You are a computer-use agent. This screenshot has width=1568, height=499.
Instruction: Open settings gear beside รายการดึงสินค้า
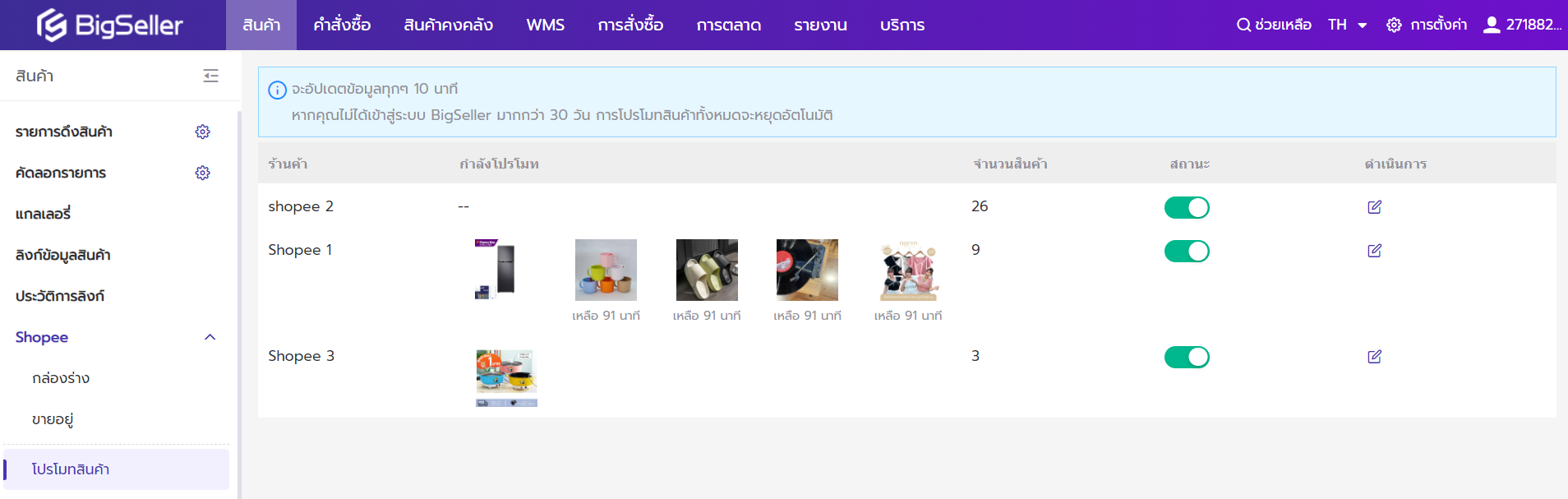202,132
